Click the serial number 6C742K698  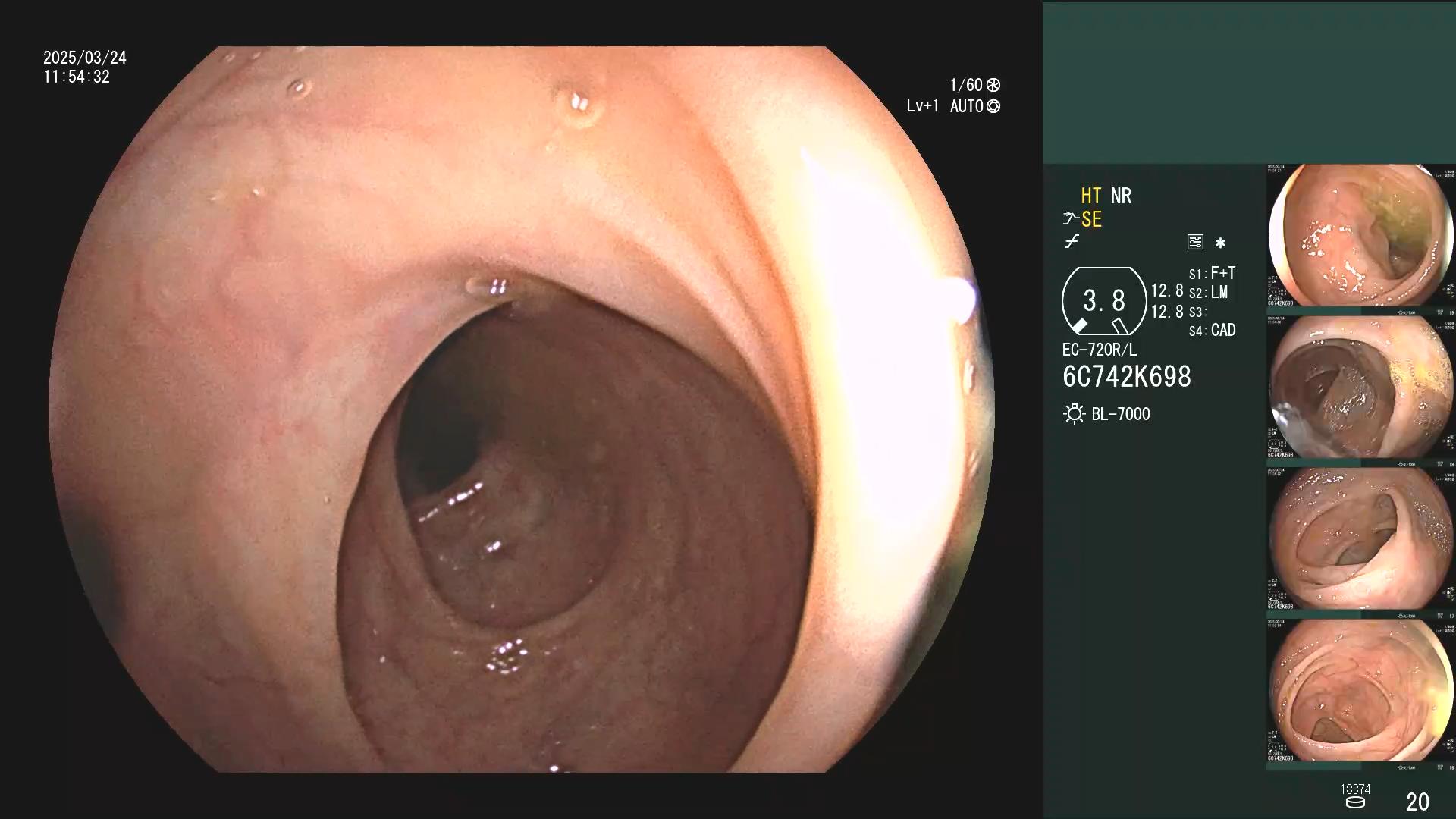[1127, 377]
